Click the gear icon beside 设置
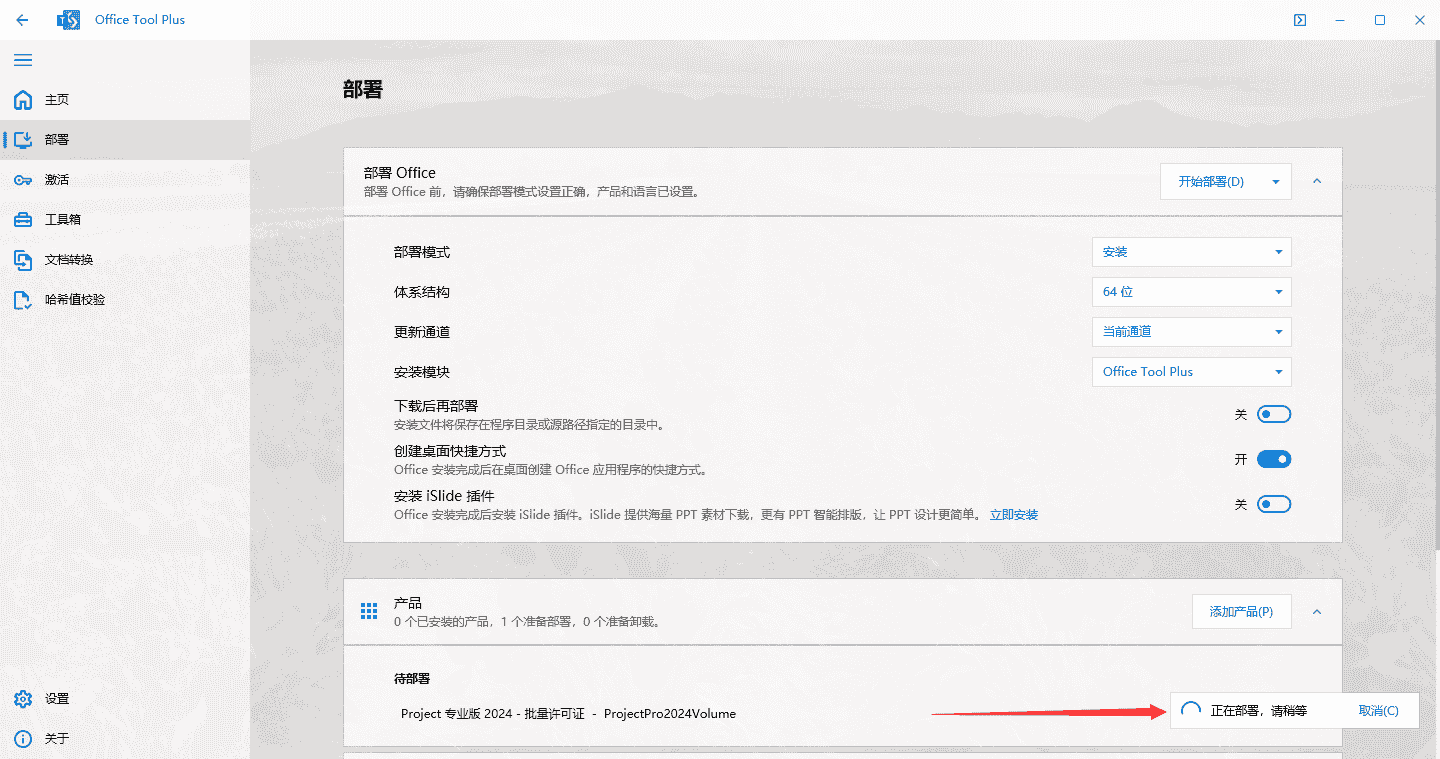 pos(23,699)
